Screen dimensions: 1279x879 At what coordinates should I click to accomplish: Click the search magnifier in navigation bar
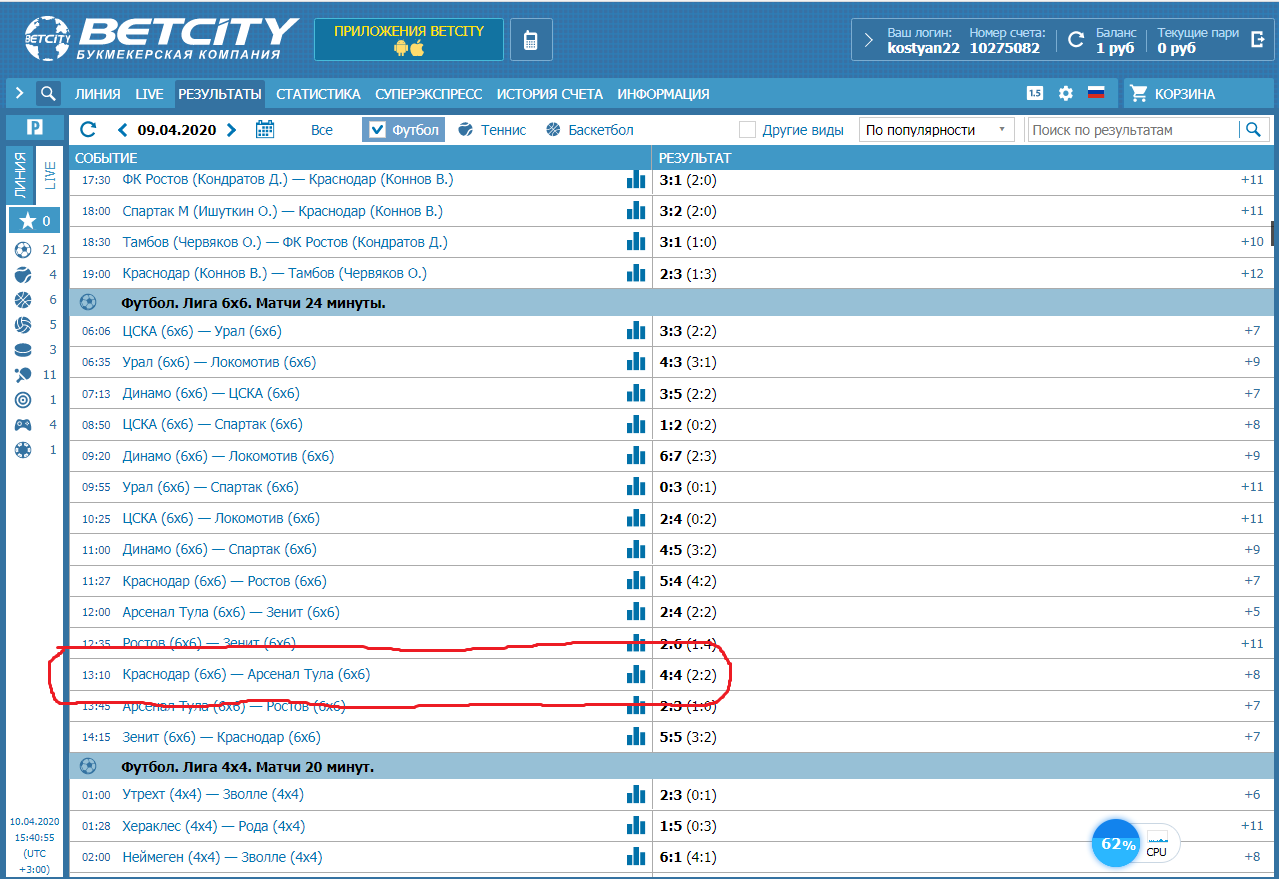coord(48,94)
